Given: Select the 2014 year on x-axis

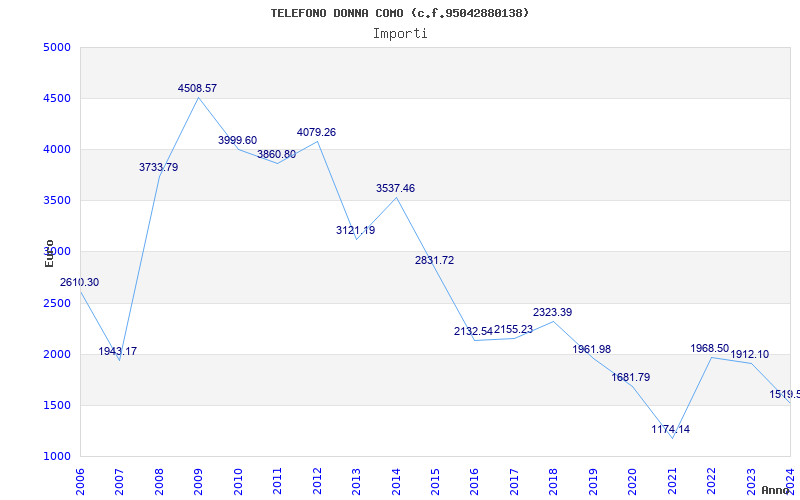Looking at the screenshot, I should point(396,479).
